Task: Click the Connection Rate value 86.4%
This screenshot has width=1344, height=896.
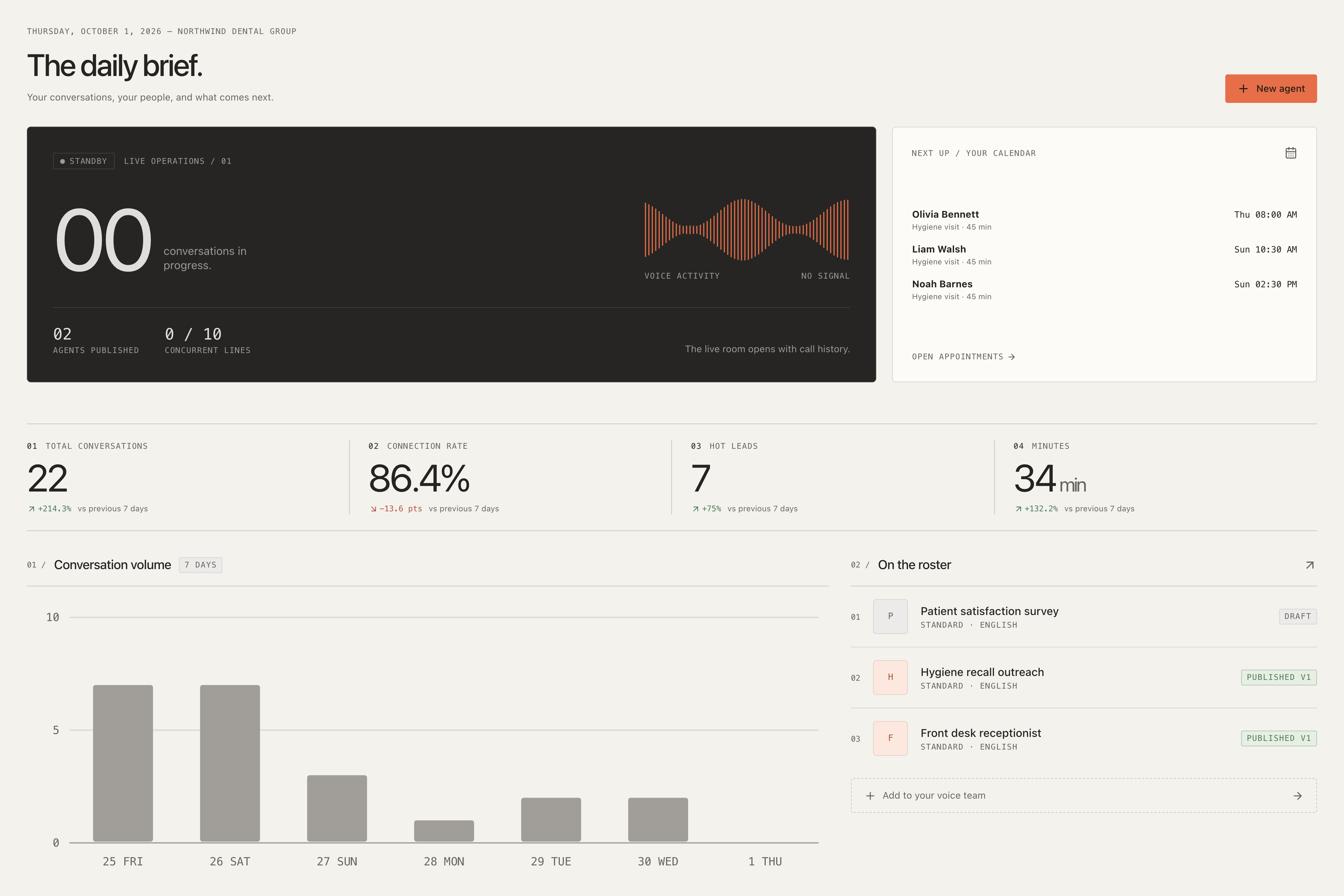Action: coord(419,478)
